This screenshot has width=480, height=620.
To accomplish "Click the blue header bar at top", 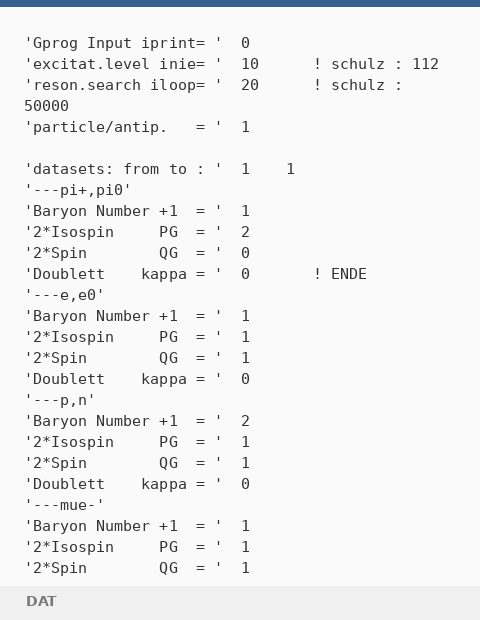I will [240, 3].
